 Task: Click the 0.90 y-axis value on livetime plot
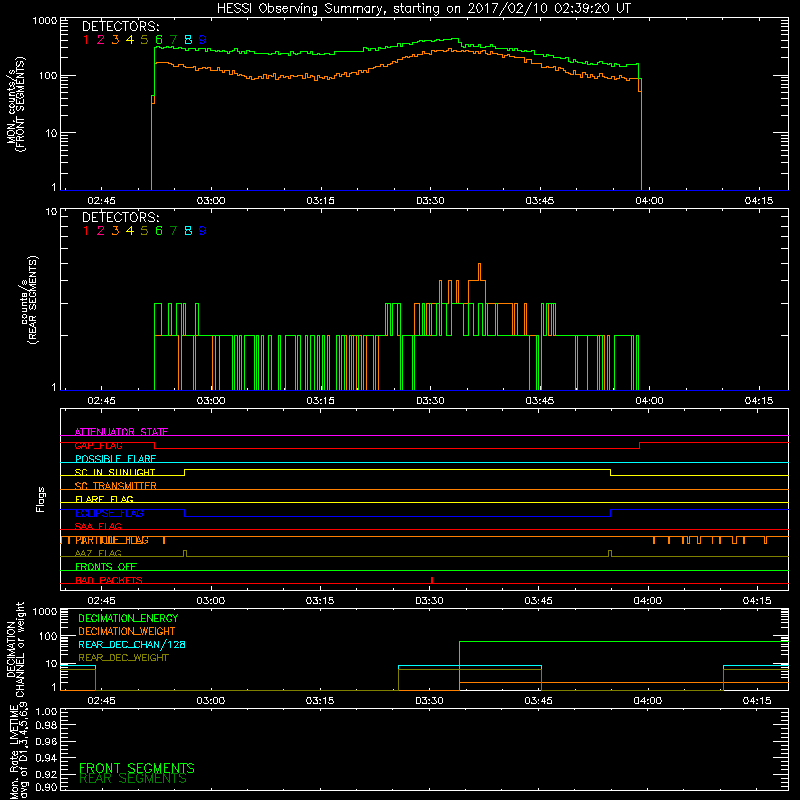coord(46,787)
